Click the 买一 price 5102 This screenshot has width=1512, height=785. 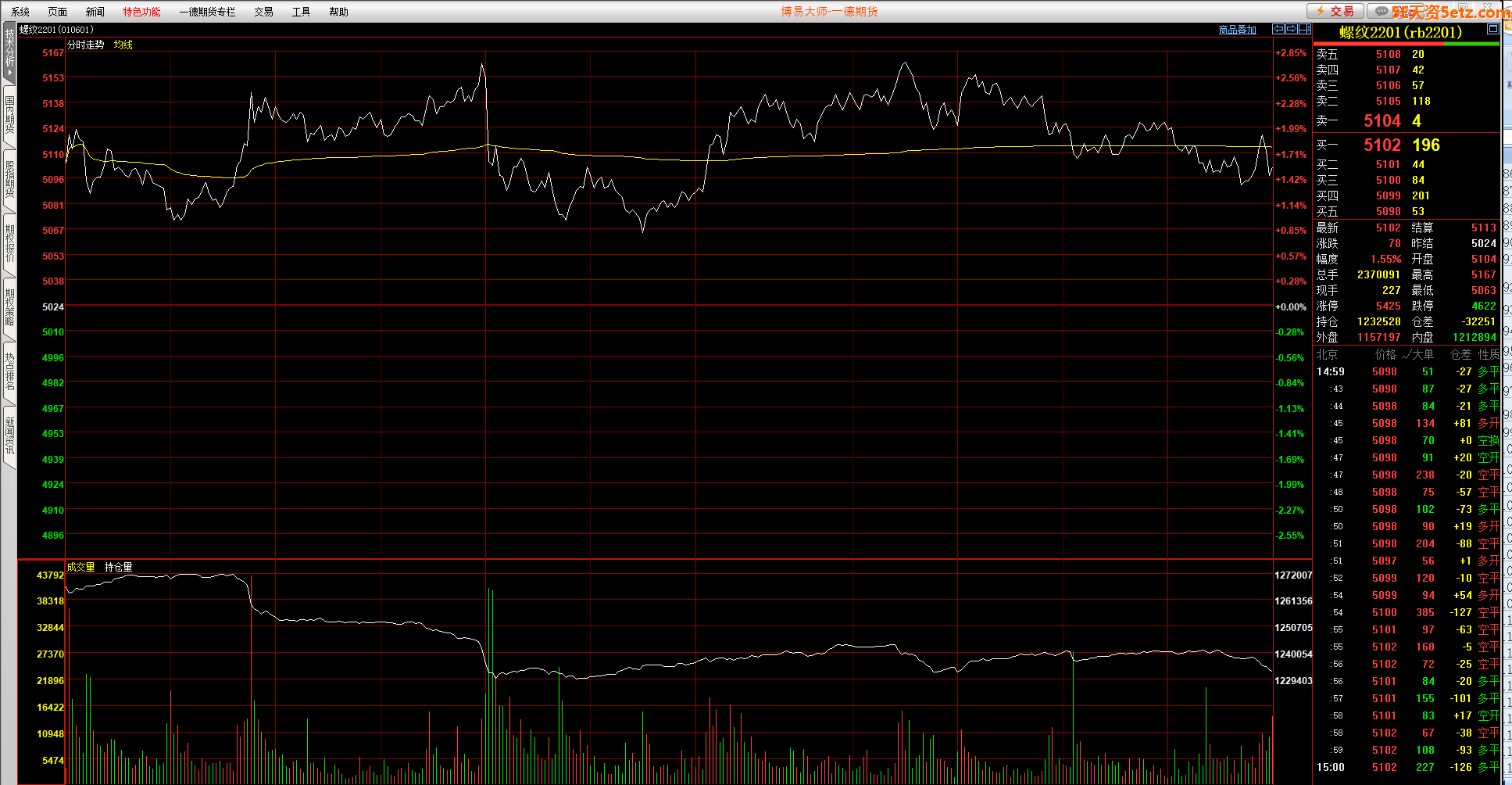tap(1382, 145)
